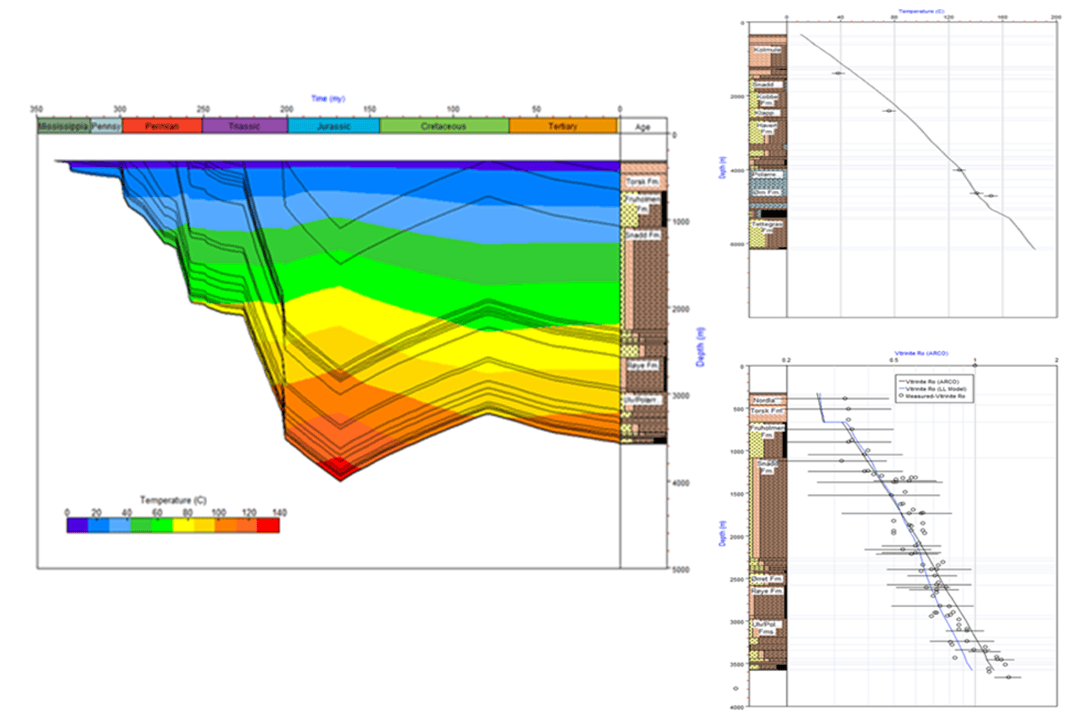Select the Mississippian period bar
This screenshot has width=1089, height=726.
(63, 126)
